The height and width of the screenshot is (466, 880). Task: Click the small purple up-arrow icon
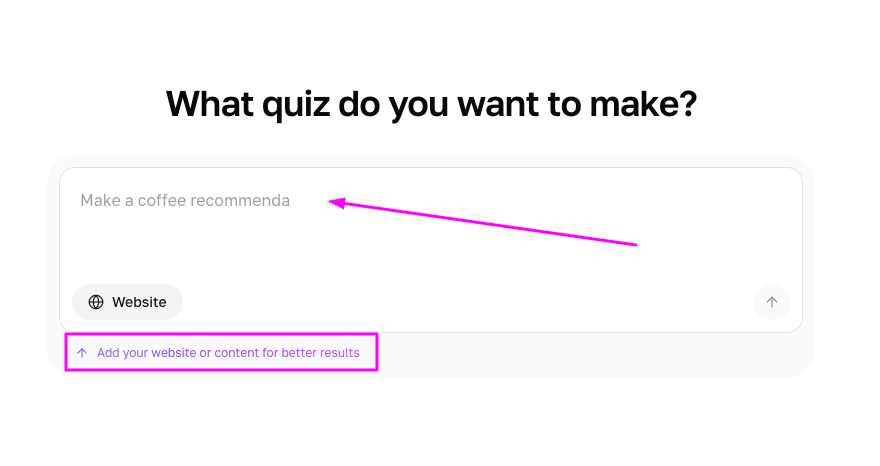point(82,353)
